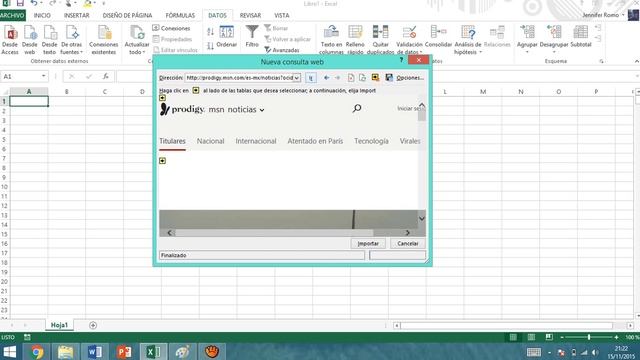
Task: Open PowerPoint from taskbar
Action: click(x=124, y=352)
